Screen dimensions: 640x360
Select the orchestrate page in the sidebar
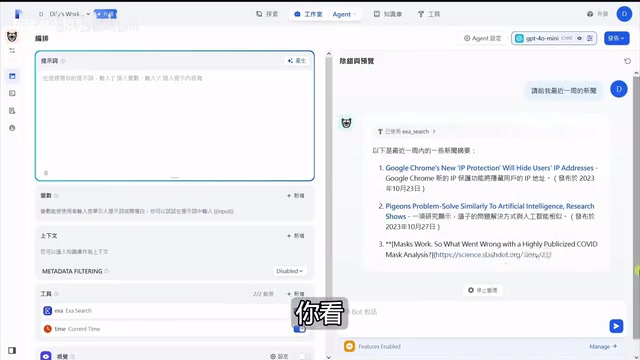coord(12,76)
